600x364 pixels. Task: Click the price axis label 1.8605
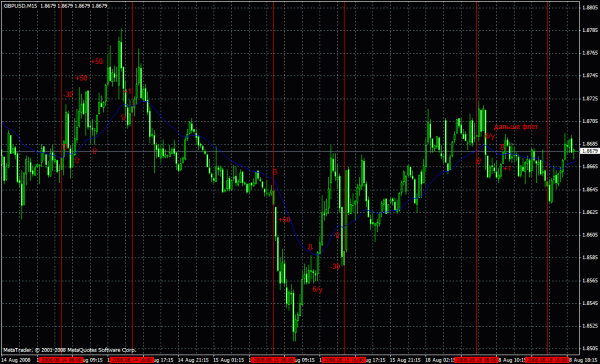(590, 235)
